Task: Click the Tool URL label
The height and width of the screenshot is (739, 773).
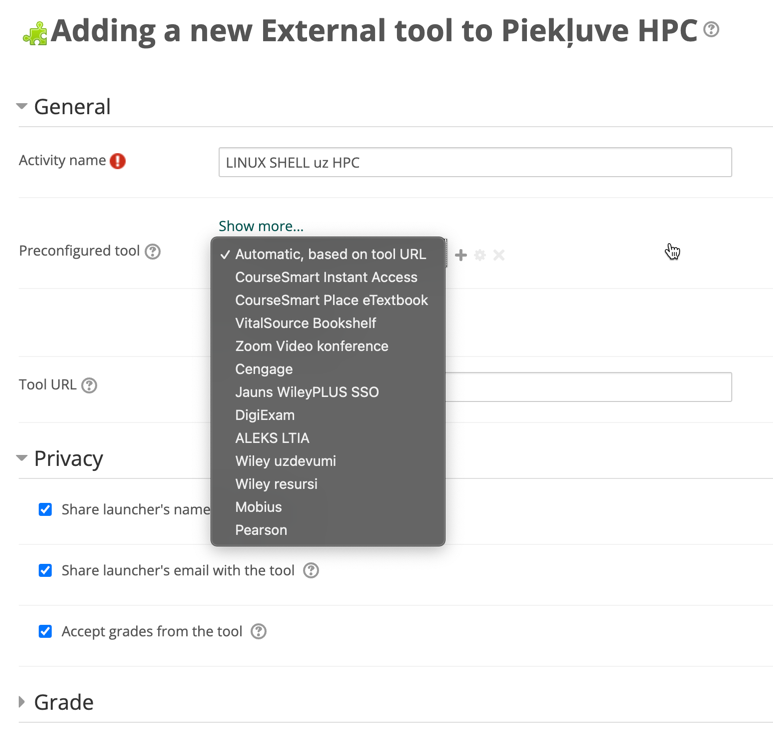Action: 47,385
